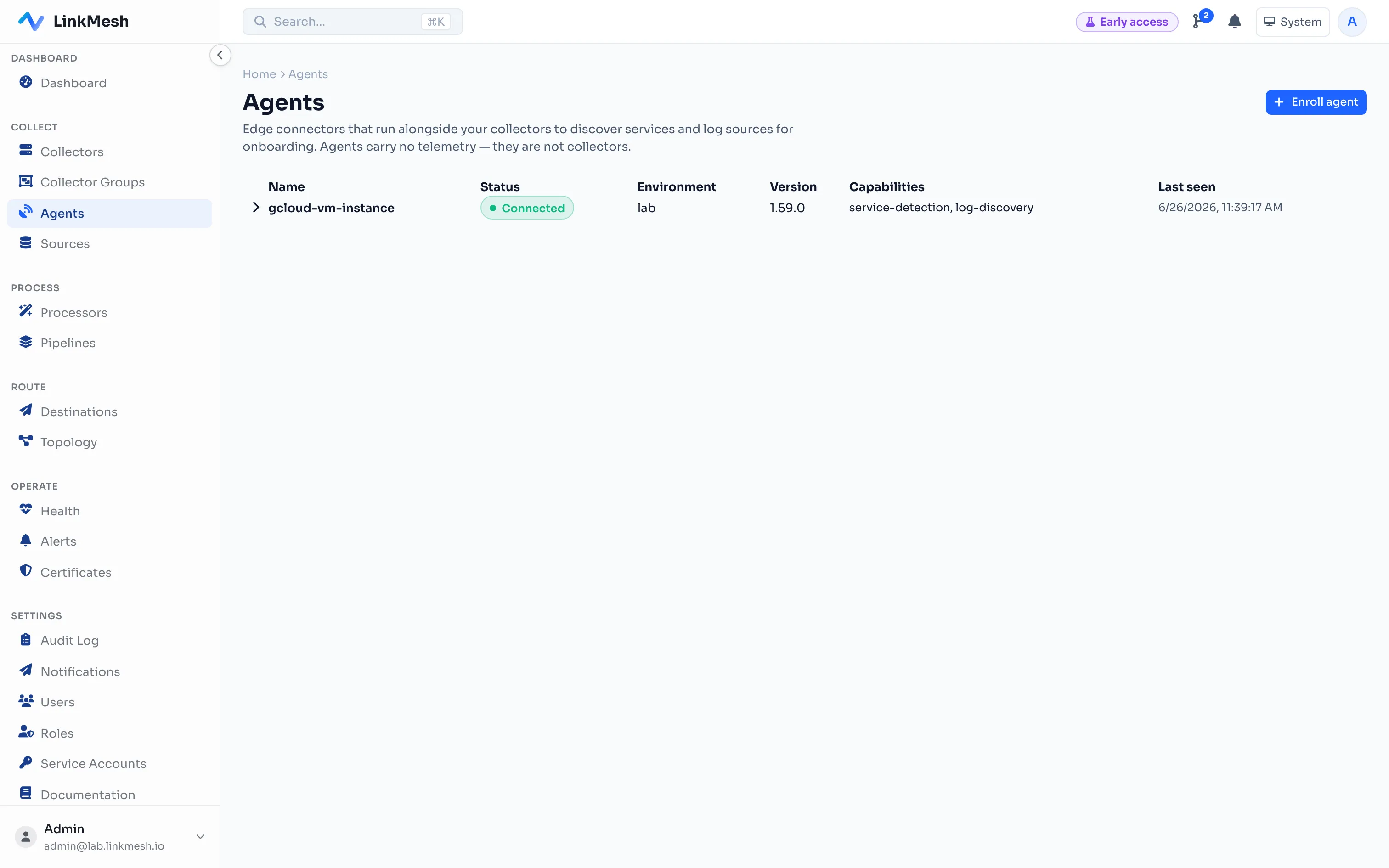Click the Service Accounts key icon

click(26, 762)
